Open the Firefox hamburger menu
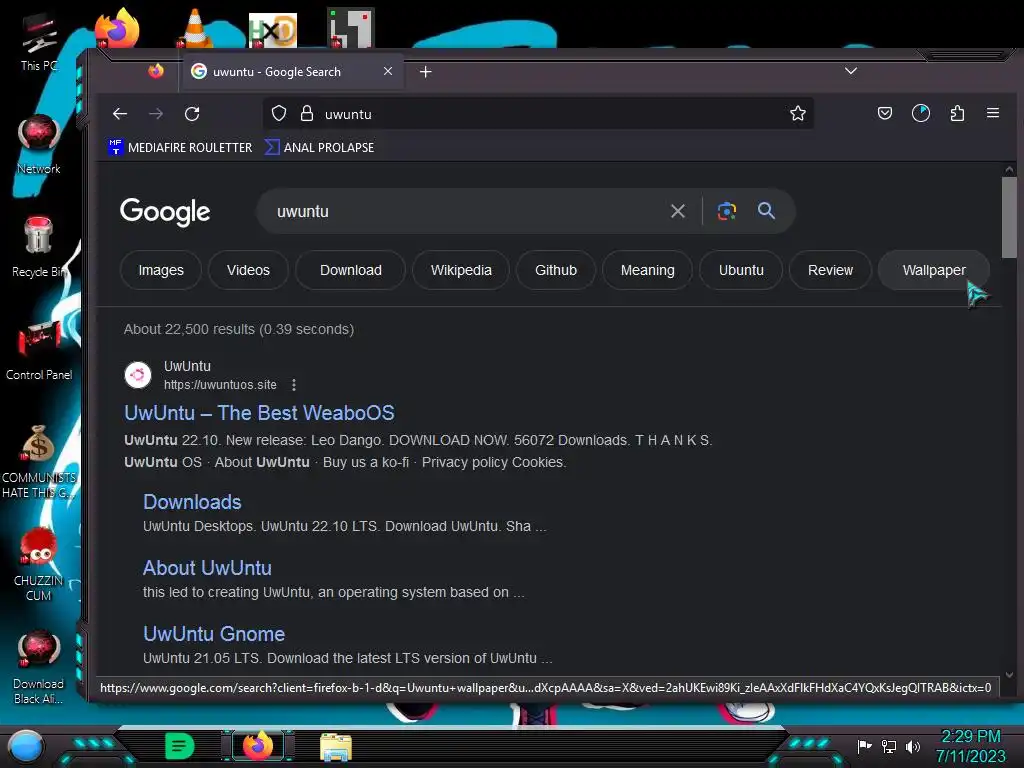Screen dimensions: 1024x768 pos(993,114)
